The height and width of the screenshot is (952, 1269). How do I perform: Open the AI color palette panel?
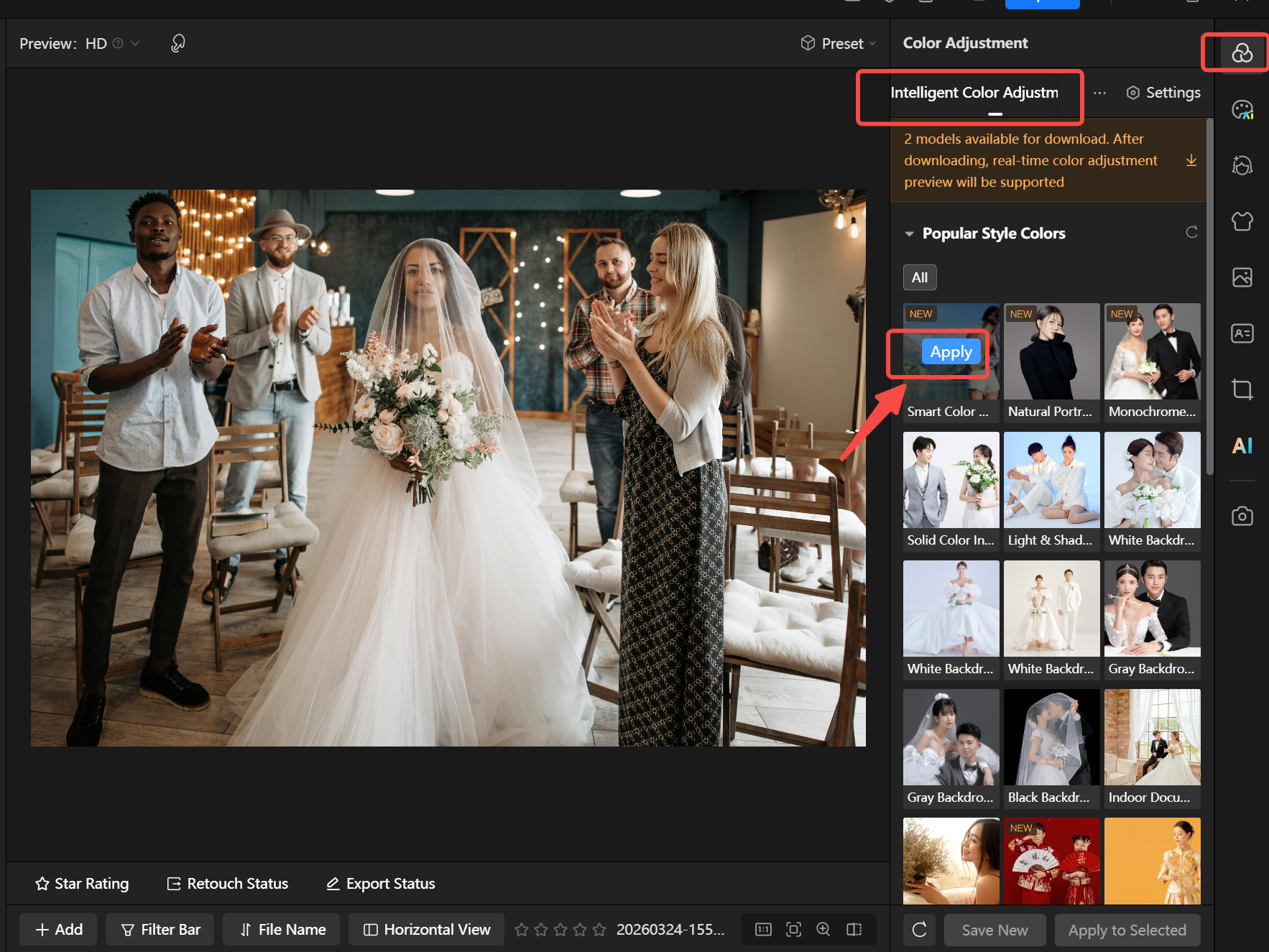1242,110
